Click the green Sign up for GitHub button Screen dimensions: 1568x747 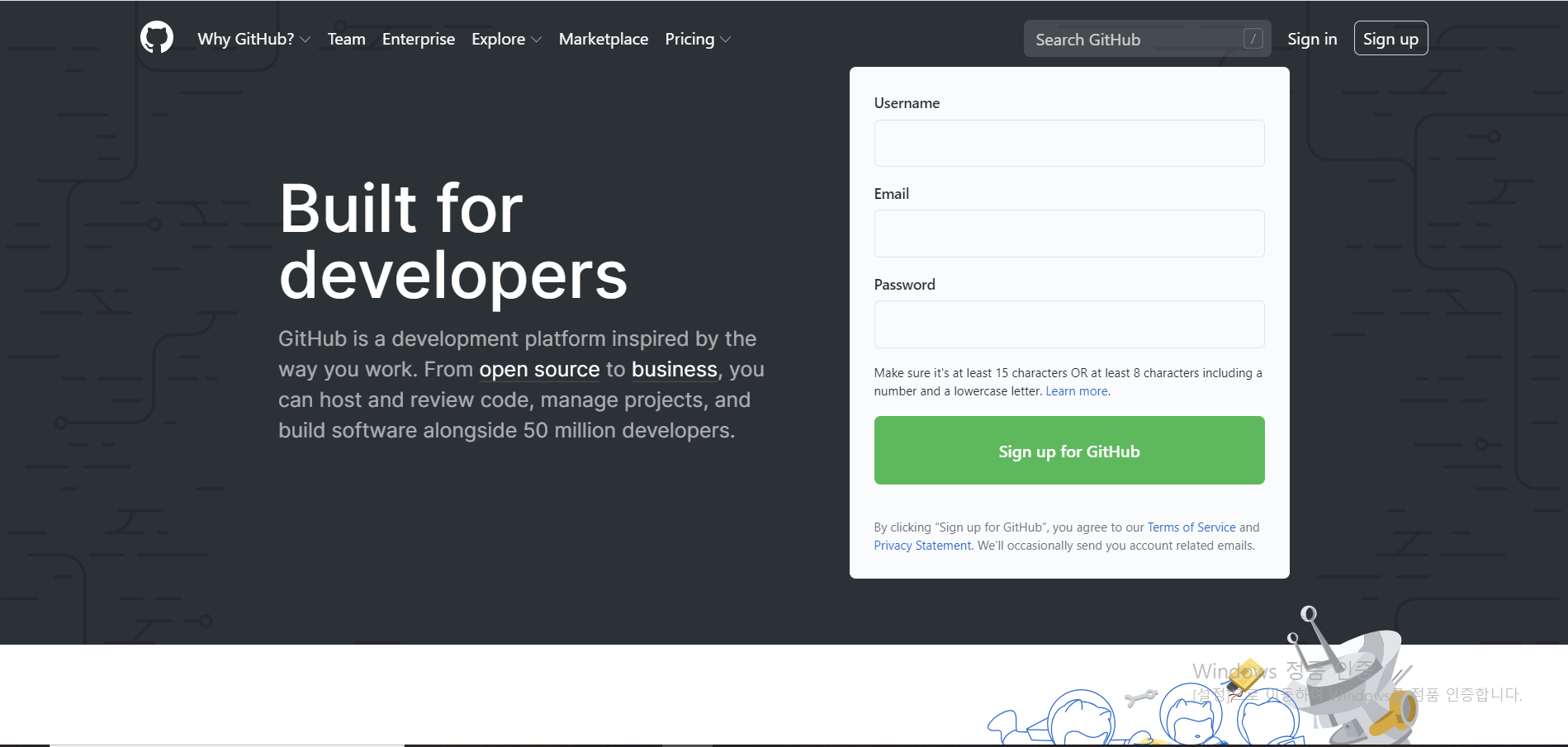coord(1069,451)
